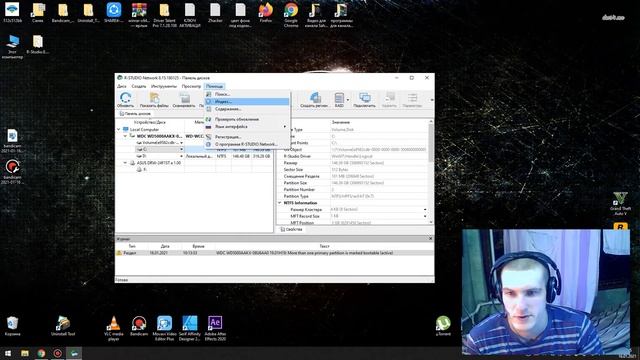Click the Тип column header in the log
640x360 pixels.
tap(132, 247)
